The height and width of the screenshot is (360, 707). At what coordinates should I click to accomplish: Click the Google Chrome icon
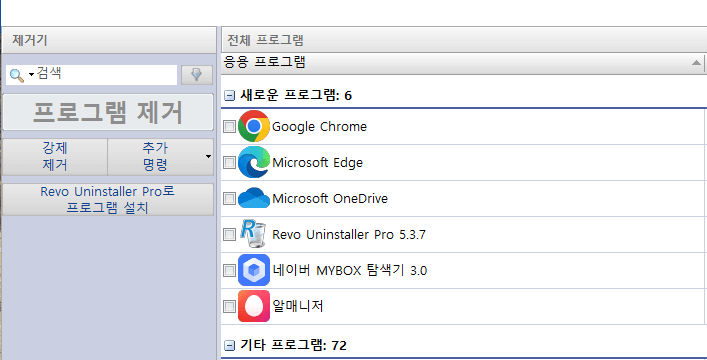(254, 126)
